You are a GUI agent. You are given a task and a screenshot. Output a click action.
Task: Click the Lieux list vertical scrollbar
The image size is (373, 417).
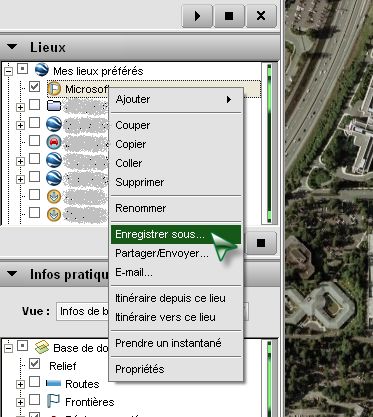pyautogui.click(x=269, y=143)
